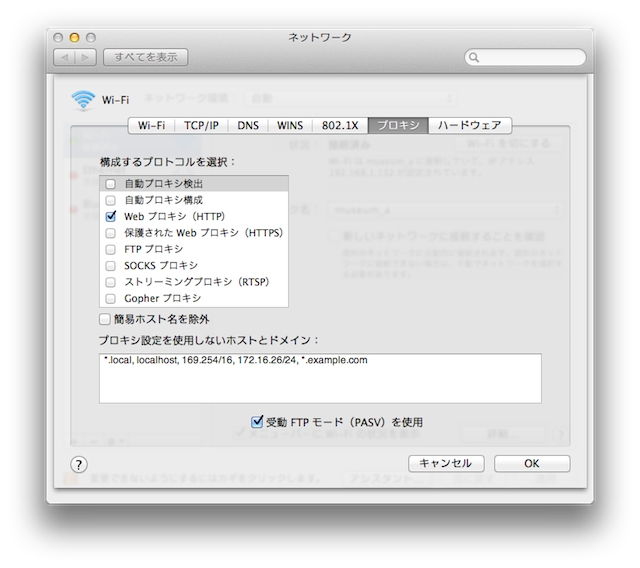
Task: Toggle 受動 FTP モード (PASV) checkbox
Action: click(256, 422)
